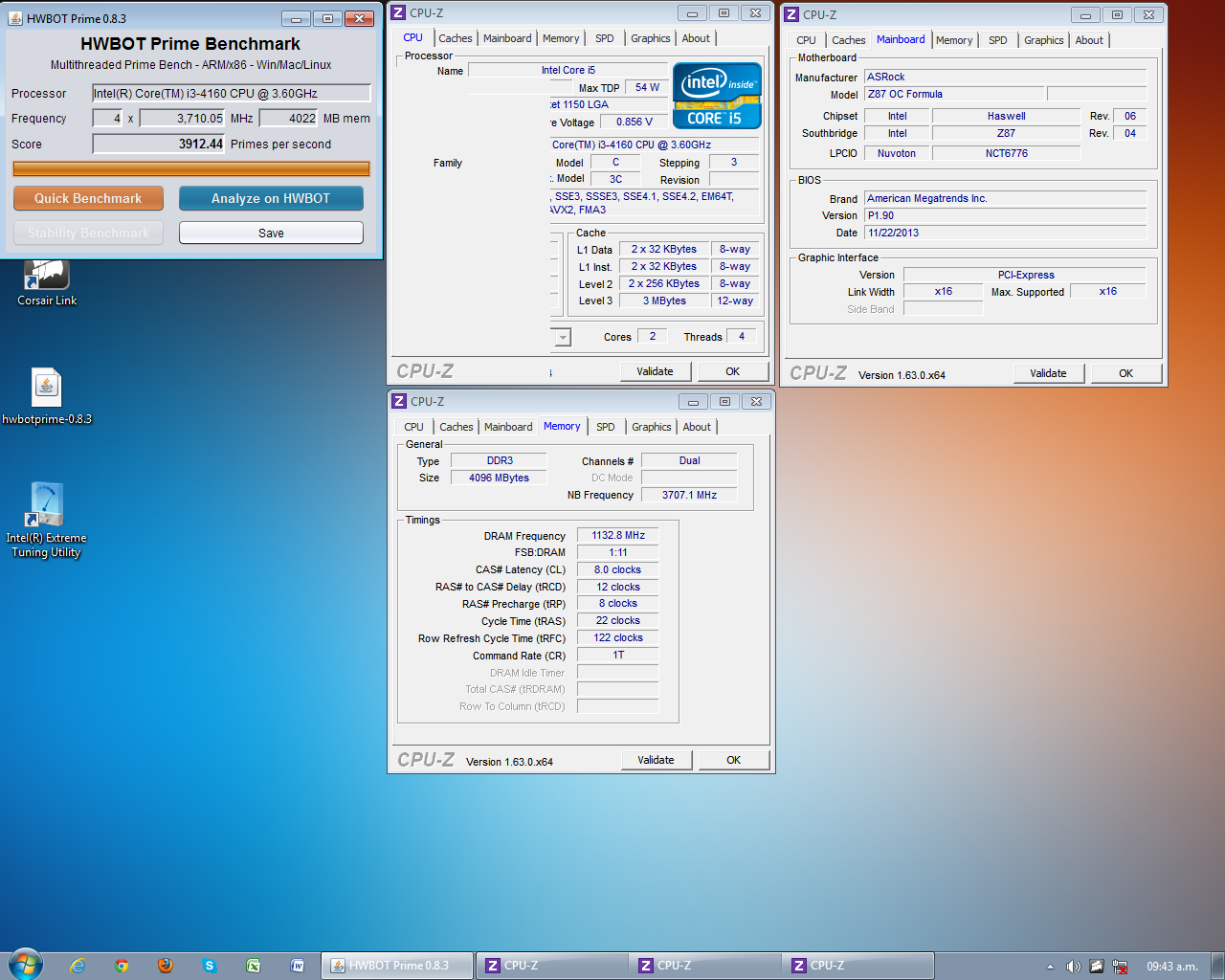Click OK in the CPU-Z CPU window
1225x980 pixels.
tap(732, 371)
